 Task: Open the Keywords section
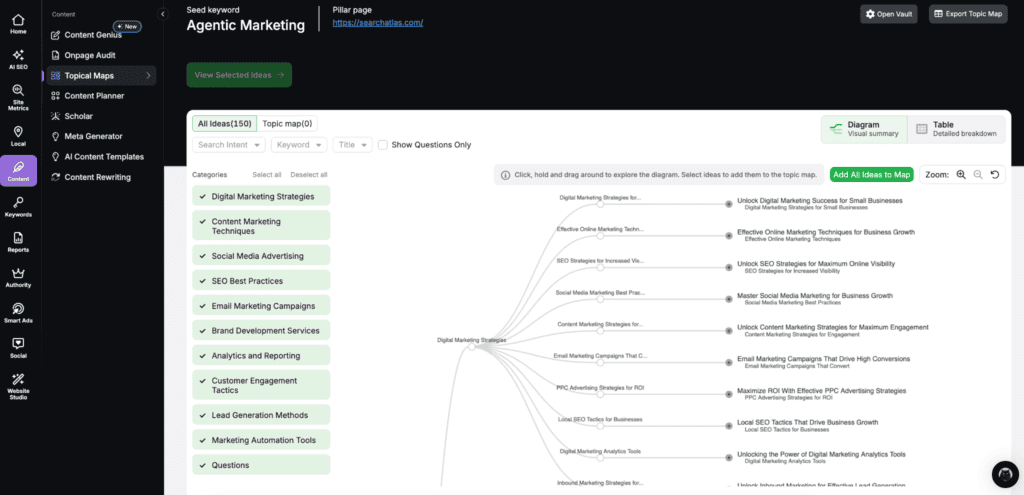click(18, 206)
